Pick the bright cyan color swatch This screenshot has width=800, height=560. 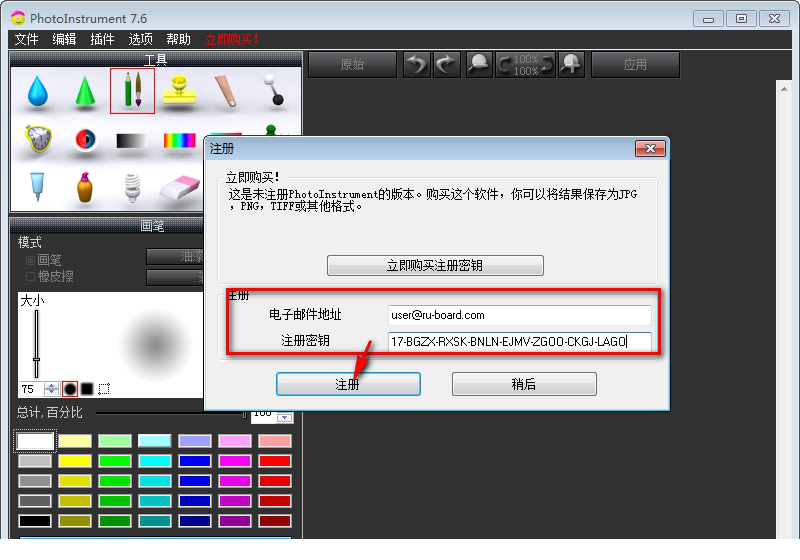tap(155, 461)
